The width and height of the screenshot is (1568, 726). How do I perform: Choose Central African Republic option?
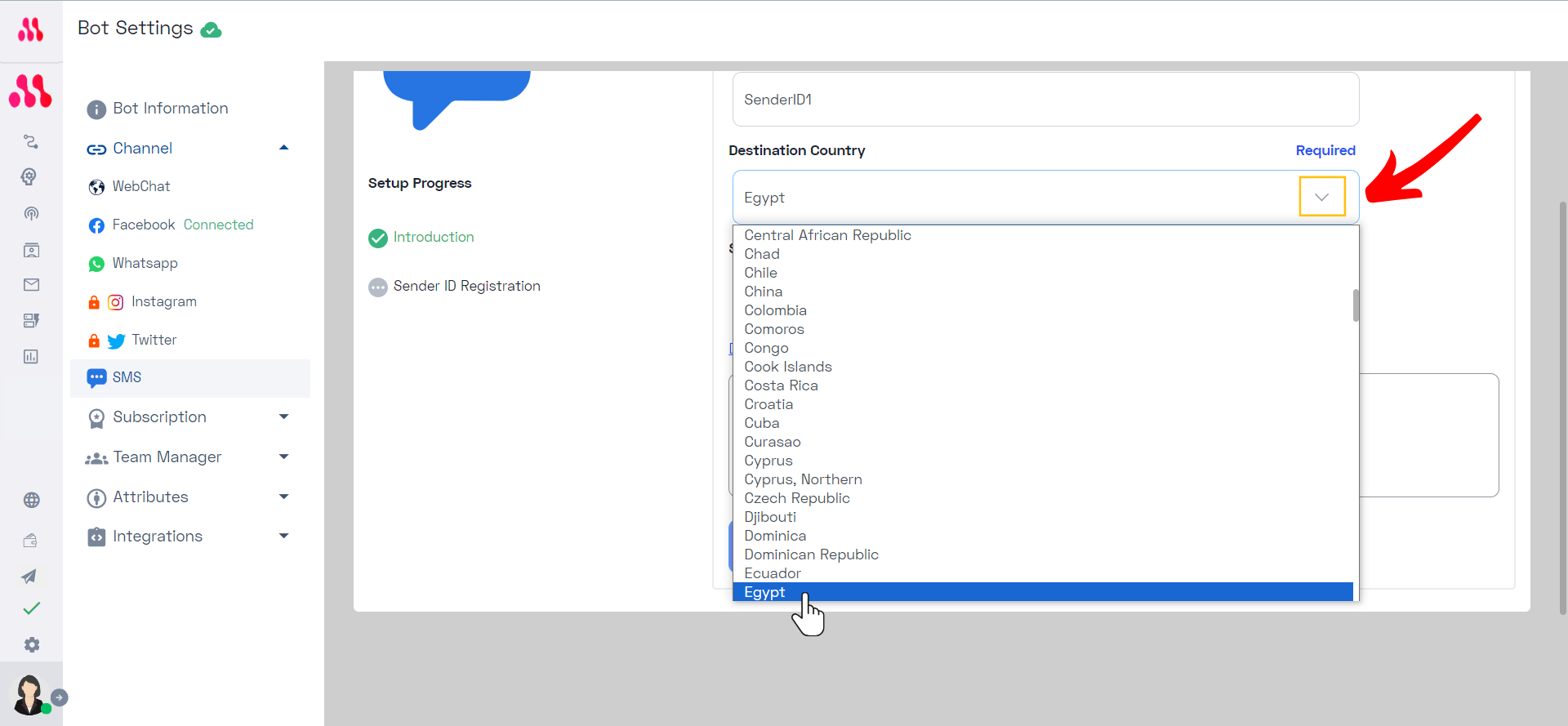(1043, 235)
